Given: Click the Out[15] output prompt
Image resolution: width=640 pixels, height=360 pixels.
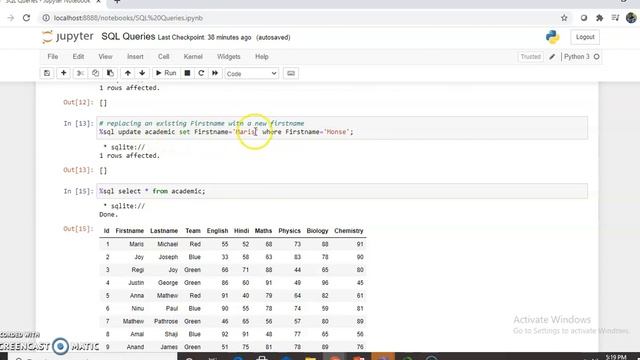Looking at the screenshot, I should pos(78,229).
